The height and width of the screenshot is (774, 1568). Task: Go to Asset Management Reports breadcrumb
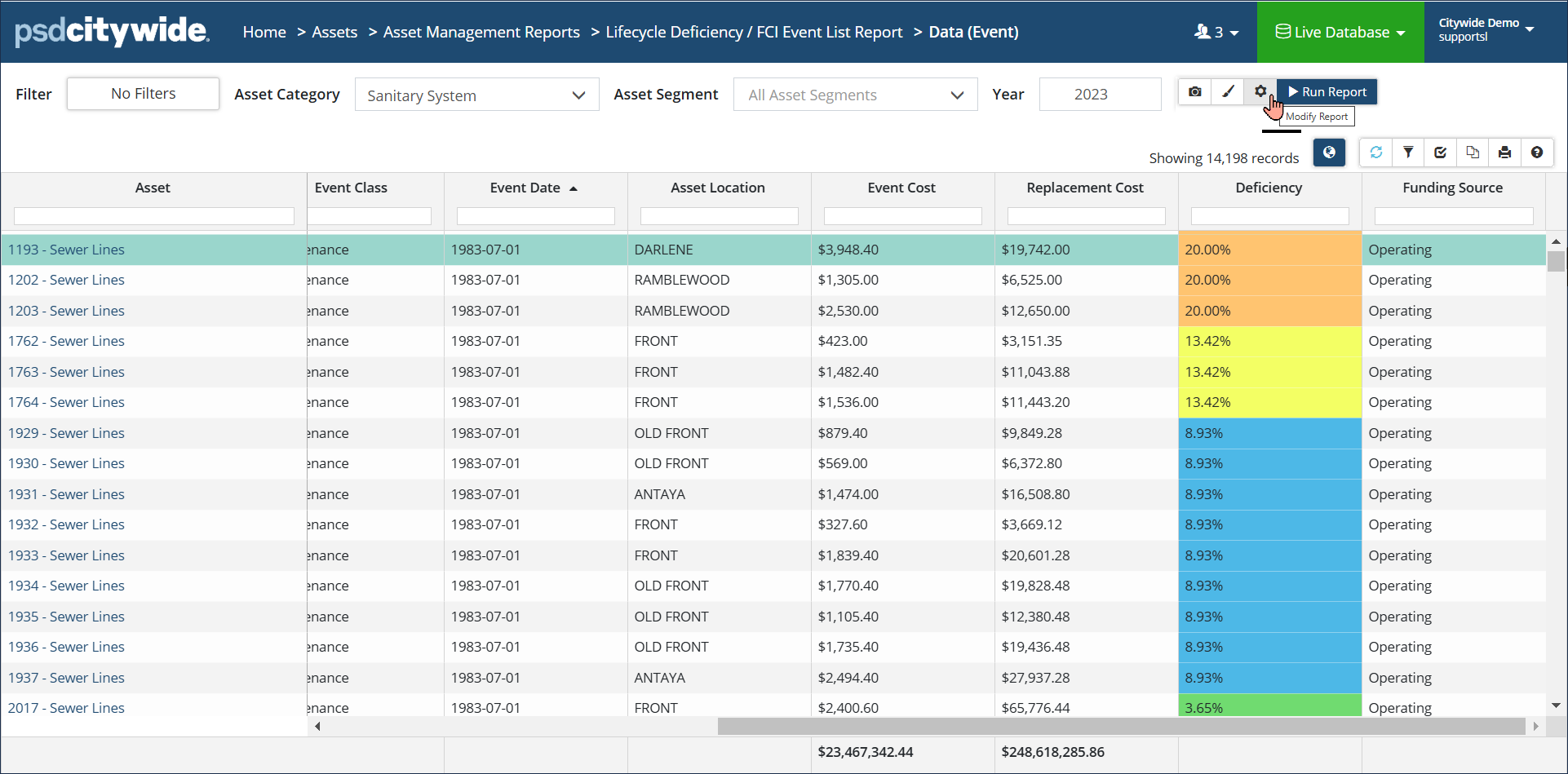481,33
